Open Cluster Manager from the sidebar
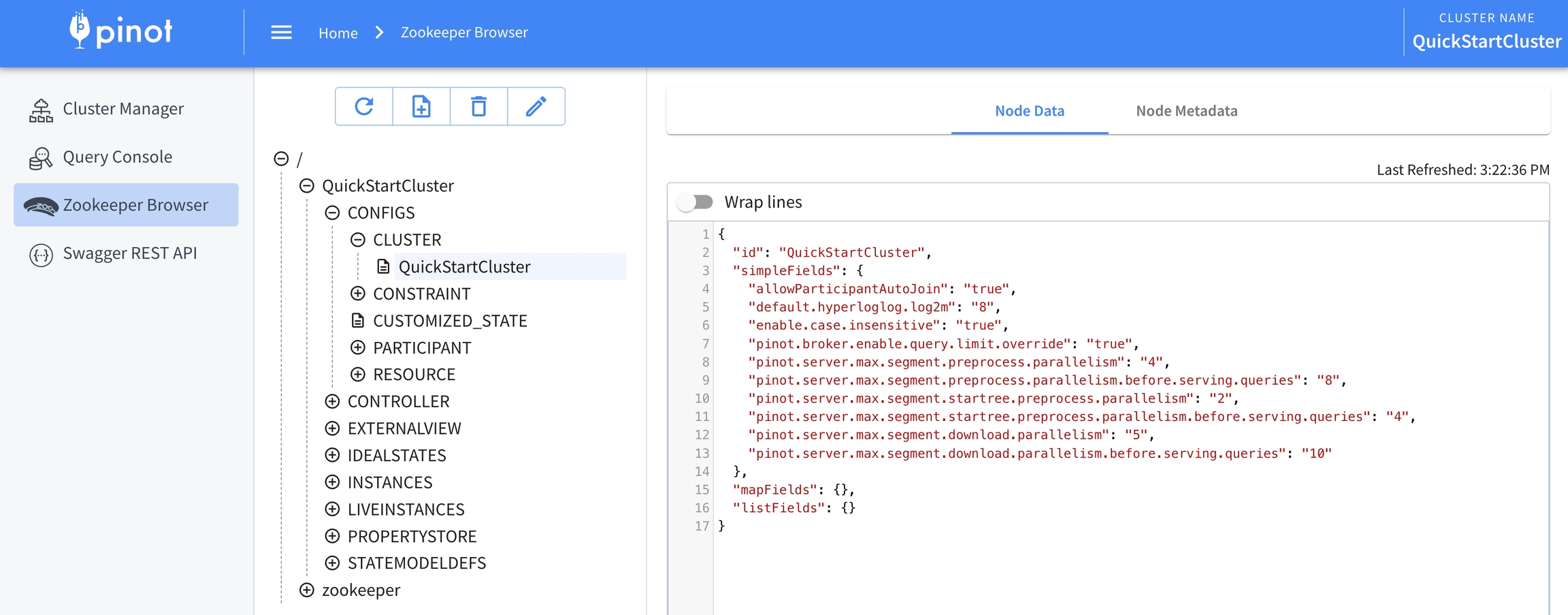Screen dimensions: 1568x615 tap(122, 109)
